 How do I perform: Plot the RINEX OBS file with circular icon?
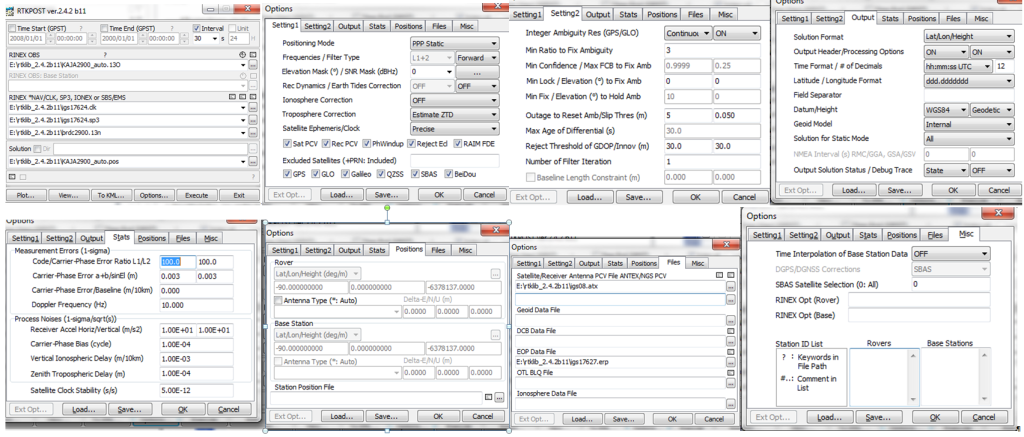coord(242,56)
